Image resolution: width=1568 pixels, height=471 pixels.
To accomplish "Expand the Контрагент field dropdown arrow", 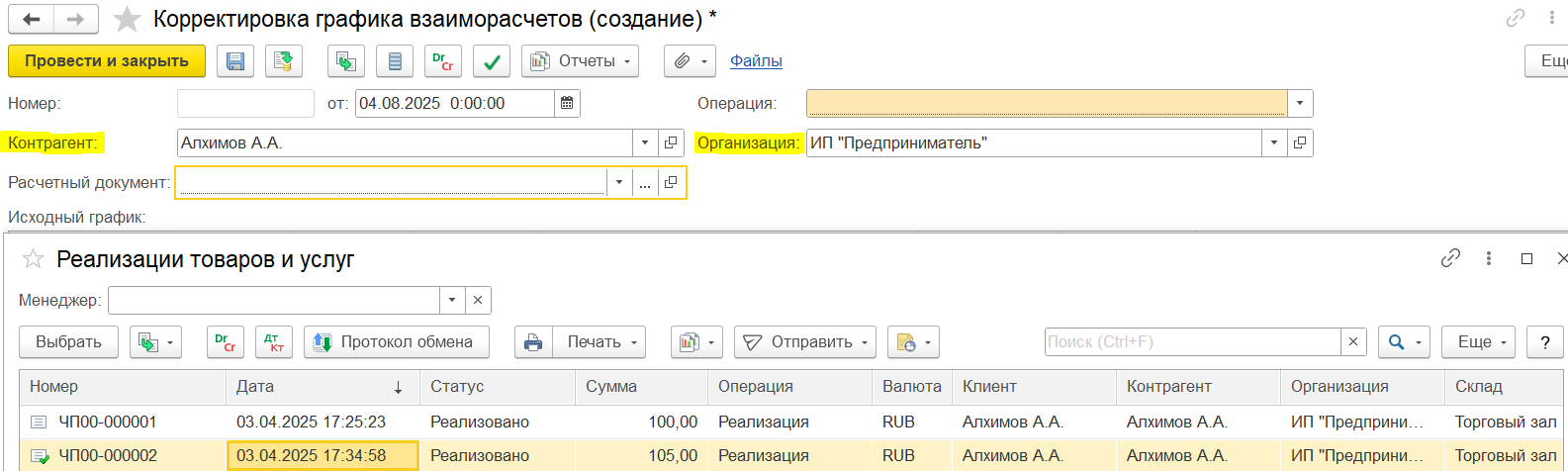I will pyautogui.click(x=645, y=142).
